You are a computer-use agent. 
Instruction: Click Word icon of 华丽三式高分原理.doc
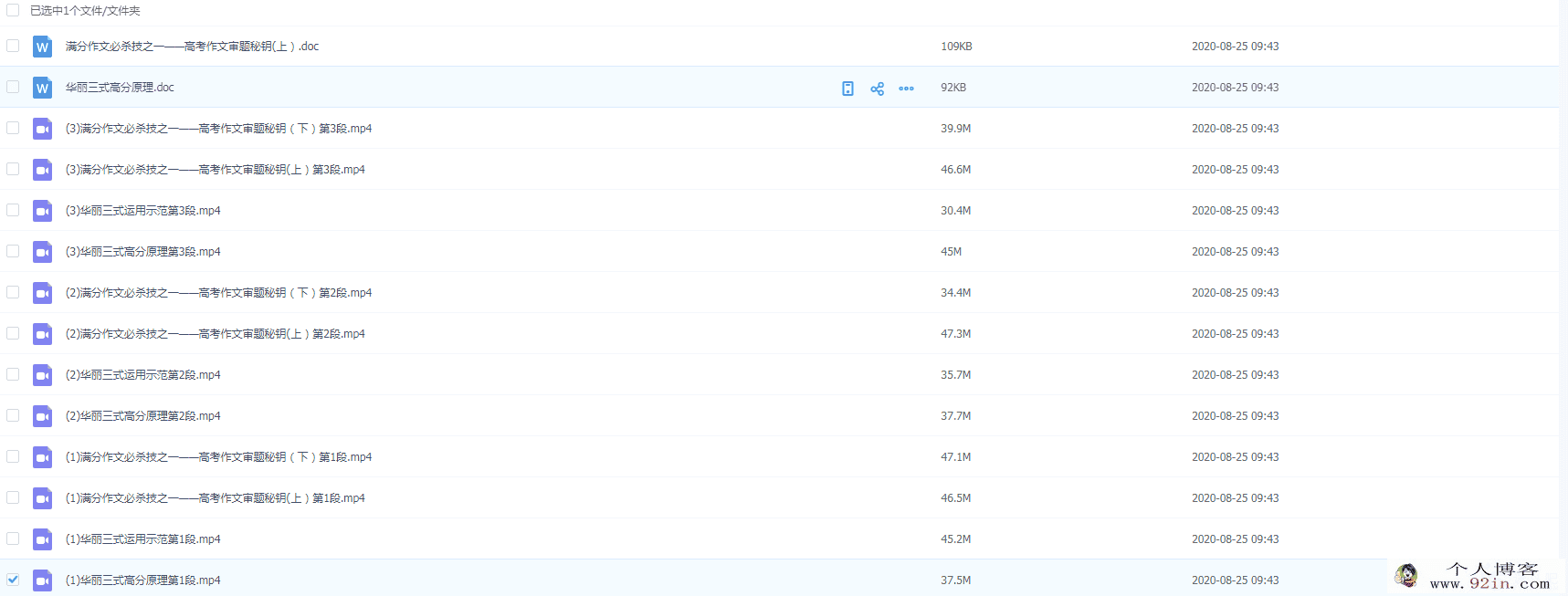tap(42, 88)
